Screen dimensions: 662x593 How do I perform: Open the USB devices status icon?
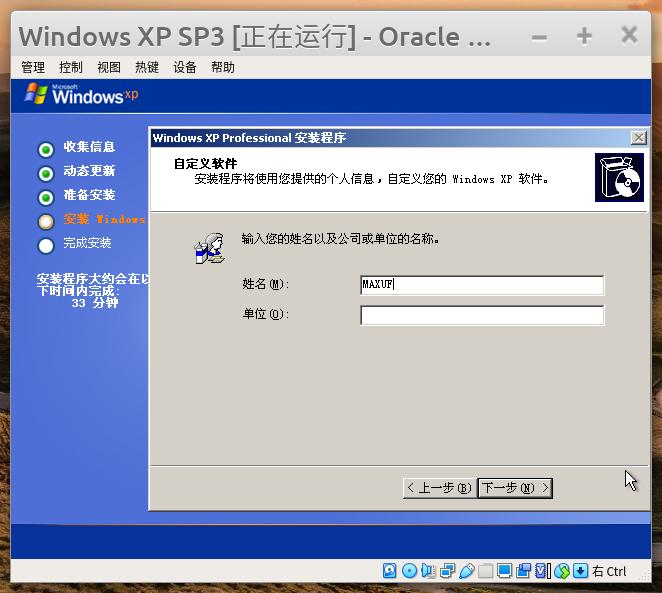tap(467, 571)
